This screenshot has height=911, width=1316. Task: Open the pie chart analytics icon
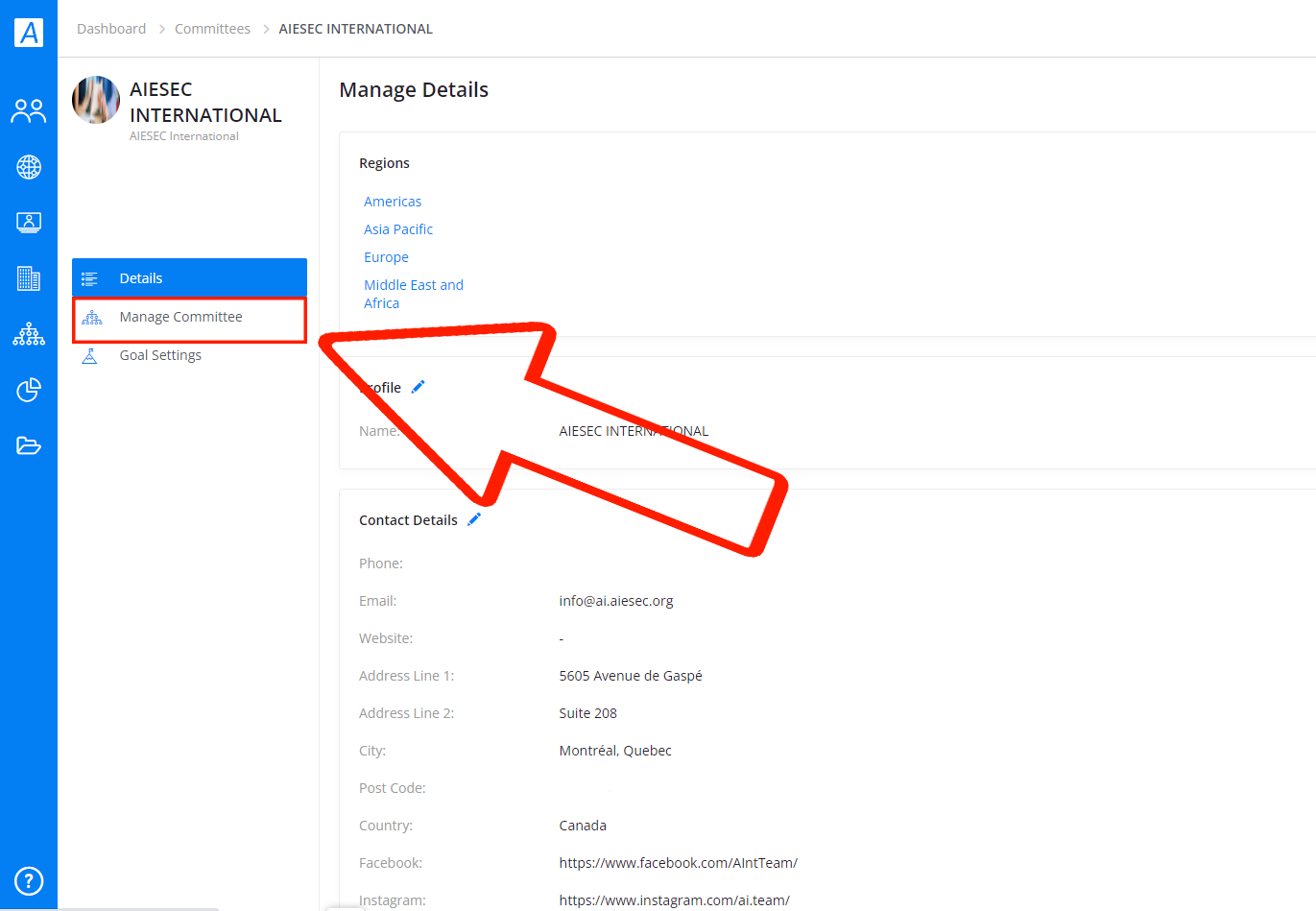29,390
